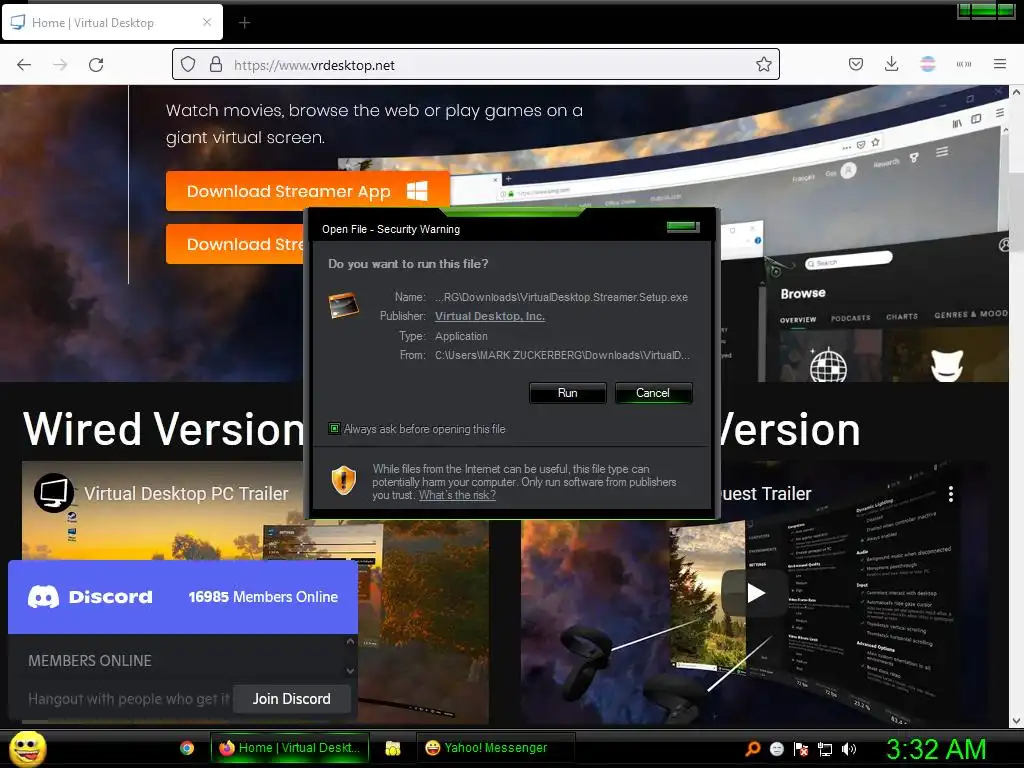This screenshot has height=768, width=1024.
Task: Click MEMBERS ONLINE heading in Discord widget
Action: tap(89, 661)
